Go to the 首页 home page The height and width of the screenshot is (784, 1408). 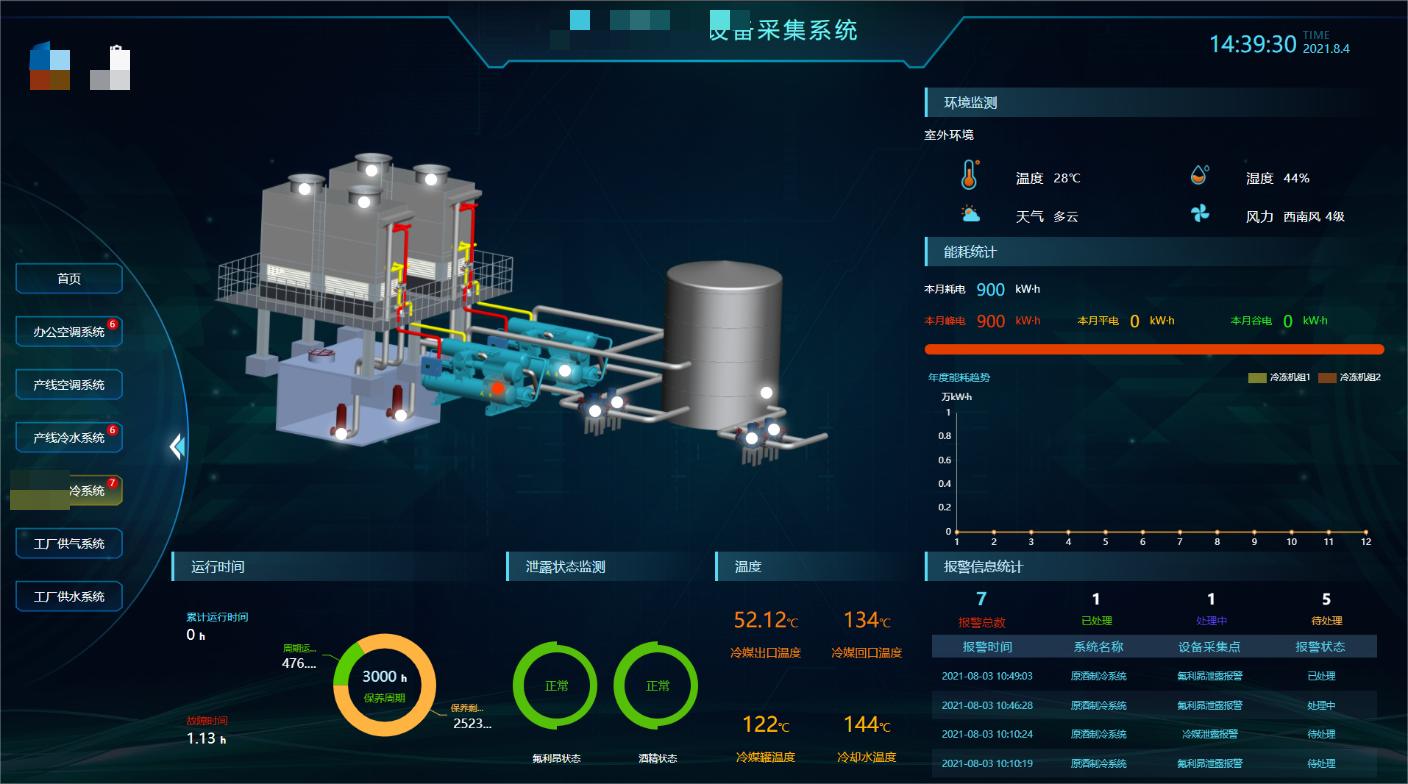point(69,279)
